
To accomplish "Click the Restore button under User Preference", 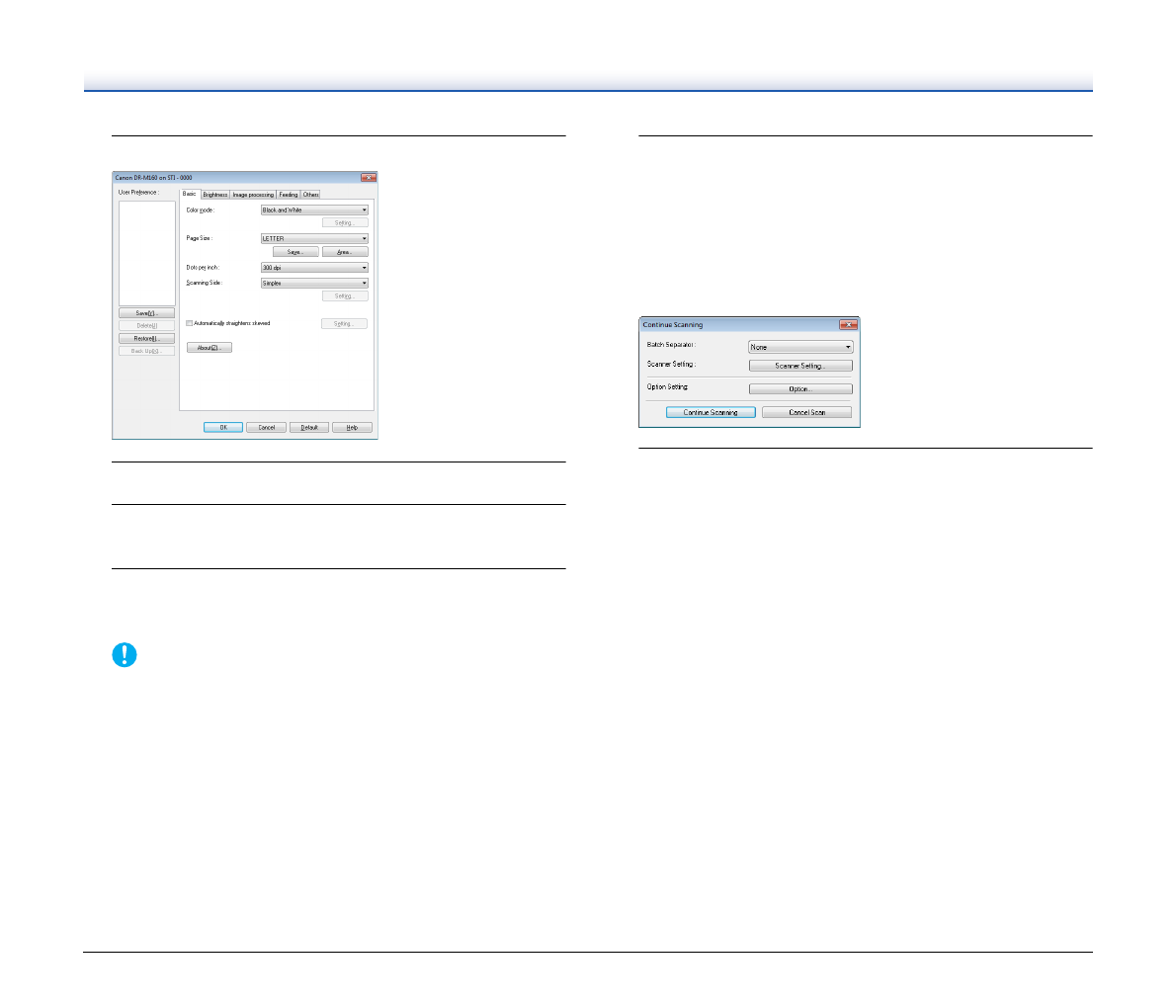I will pyautogui.click(x=146, y=338).
